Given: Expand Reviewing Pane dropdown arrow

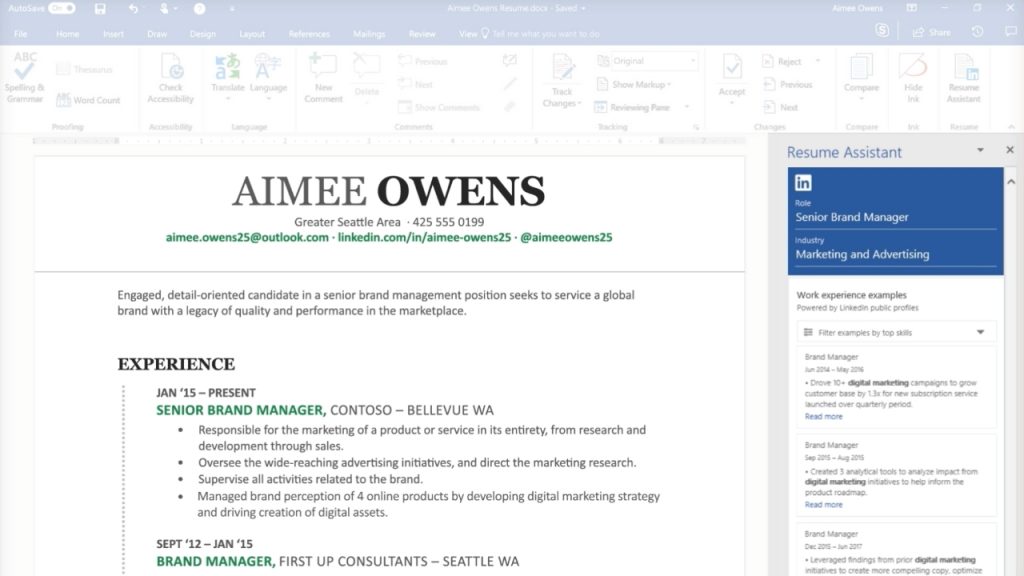Looking at the screenshot, I should tap(687, 107).
